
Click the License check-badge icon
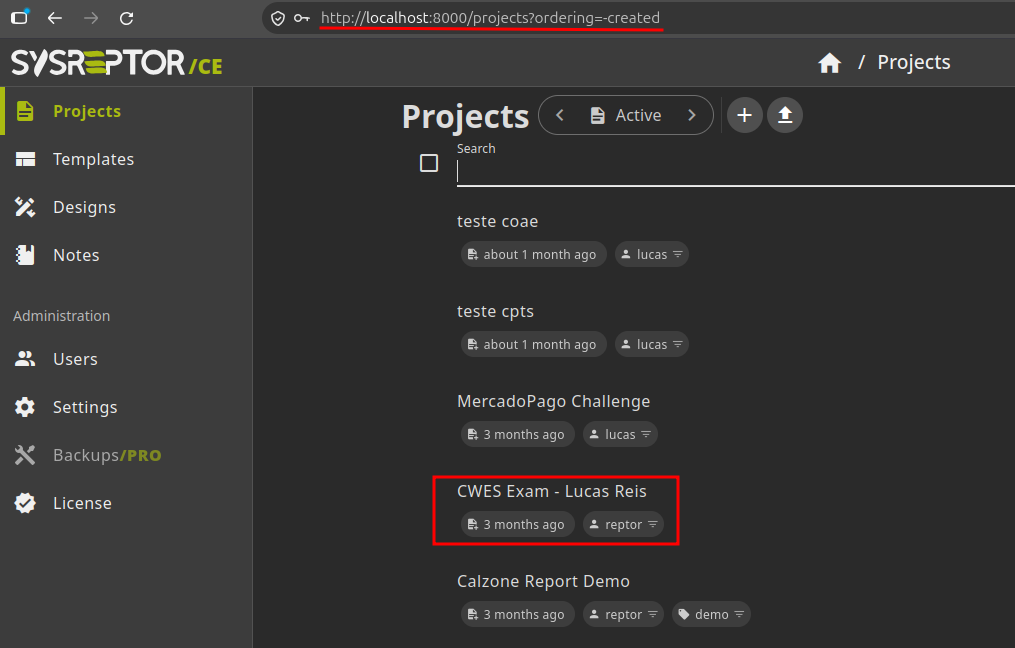[25, 503]
